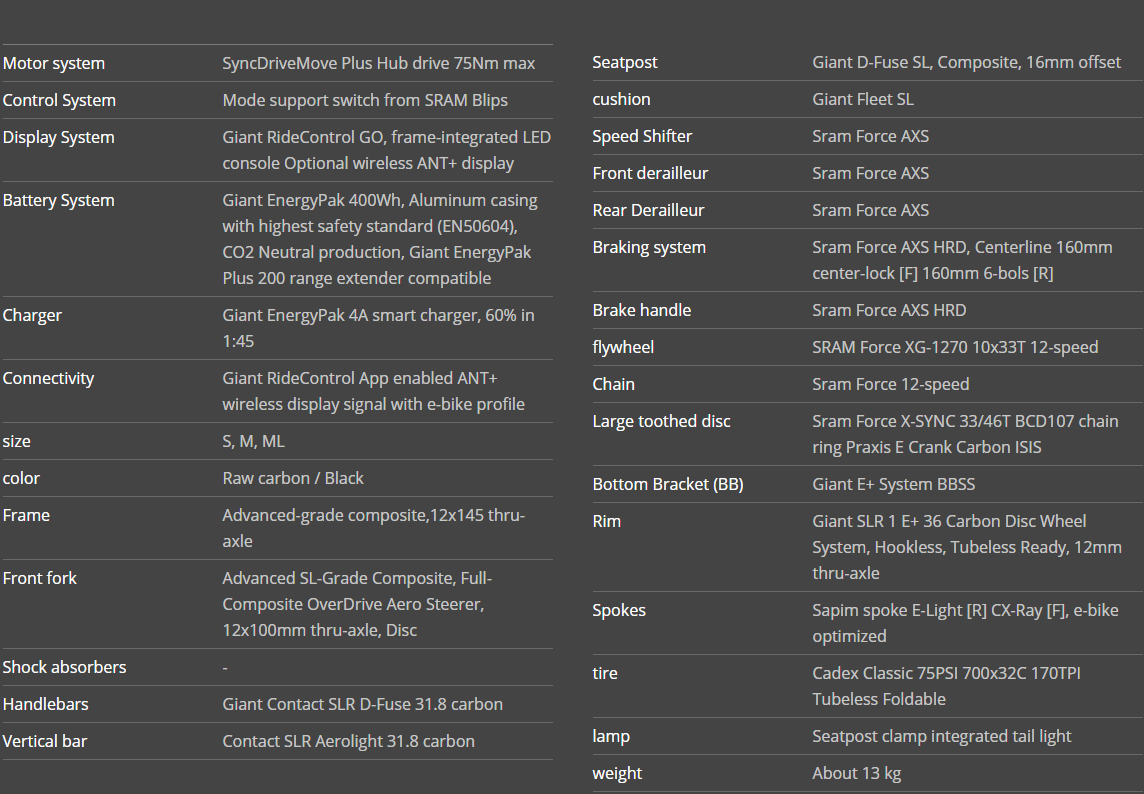
Task: Click the Braking system label
Action: 649,248
